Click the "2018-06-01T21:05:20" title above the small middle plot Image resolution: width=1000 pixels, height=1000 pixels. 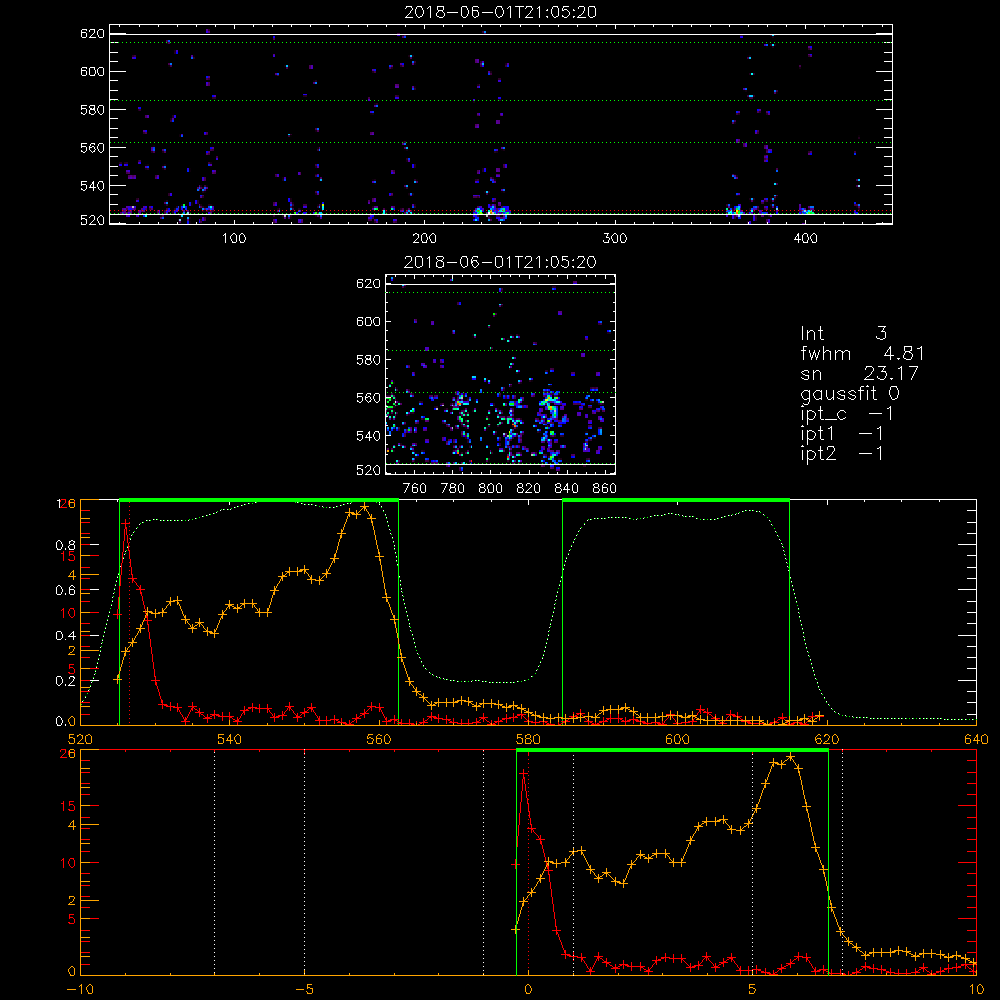click(x=501, y=261)
